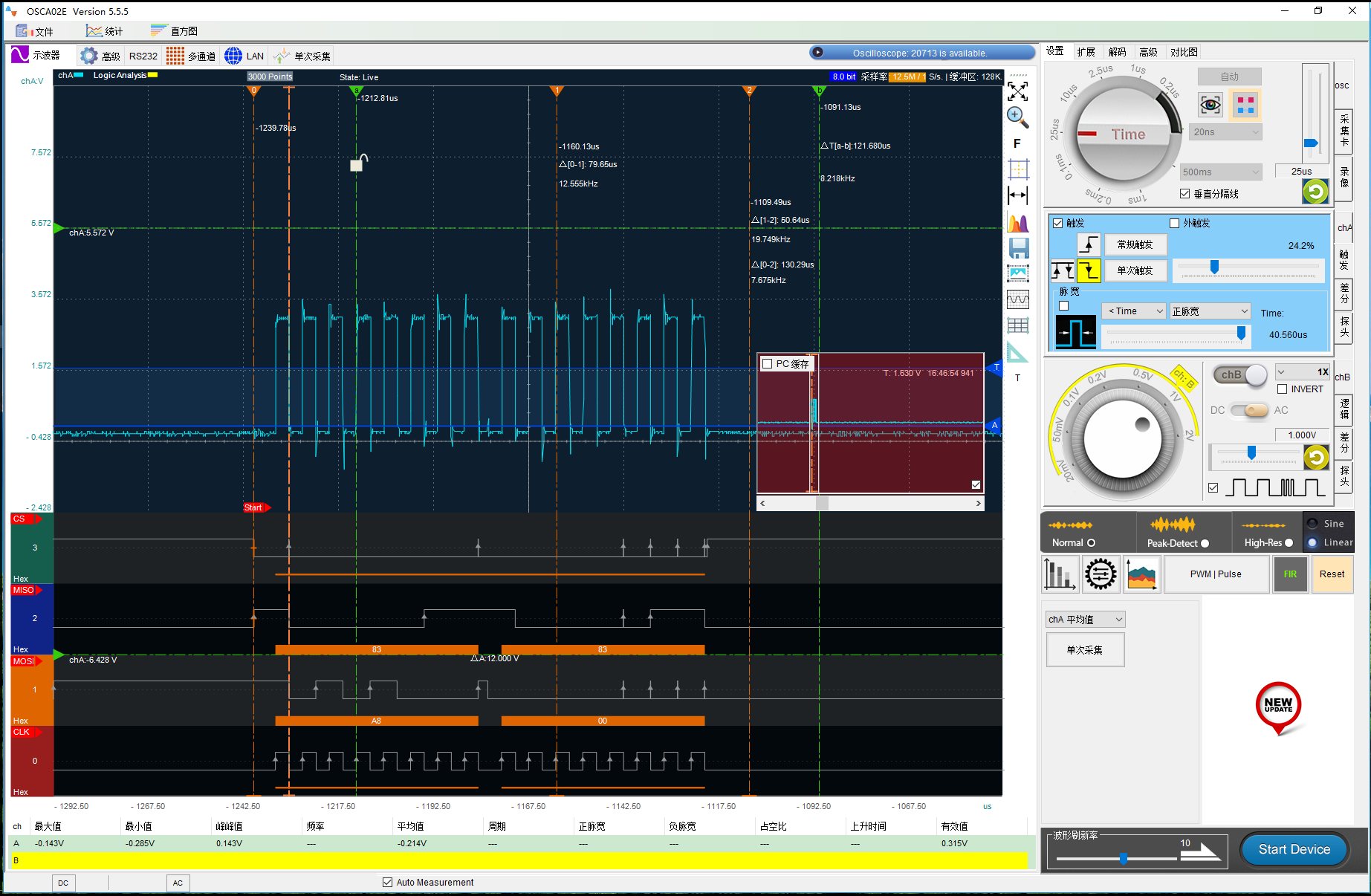The image size is (1371, 896).
Task: Switch to the 解码 tab
Action: click(1117, 51)
